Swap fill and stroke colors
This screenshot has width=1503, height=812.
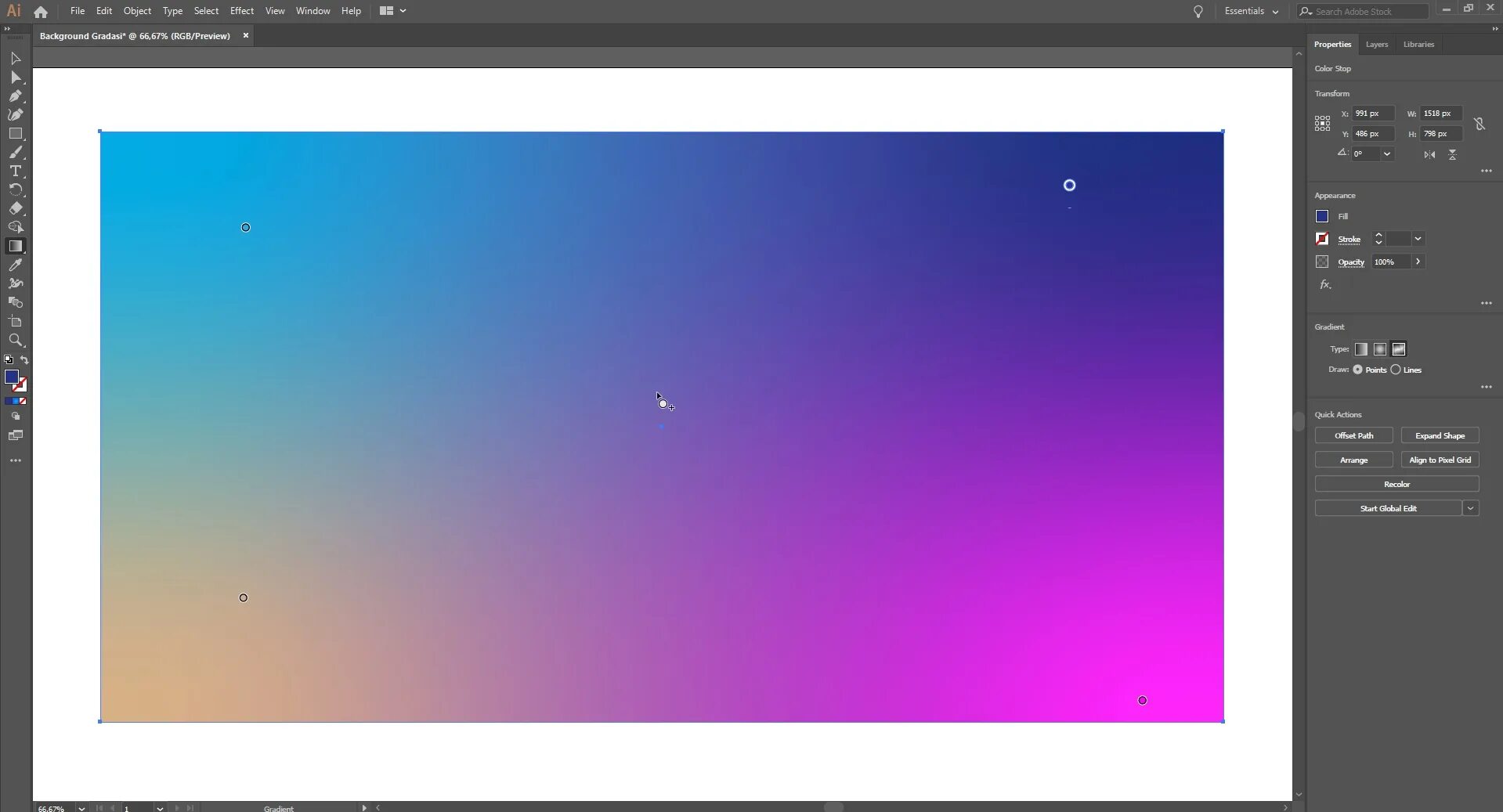click(x=24, y=360)
